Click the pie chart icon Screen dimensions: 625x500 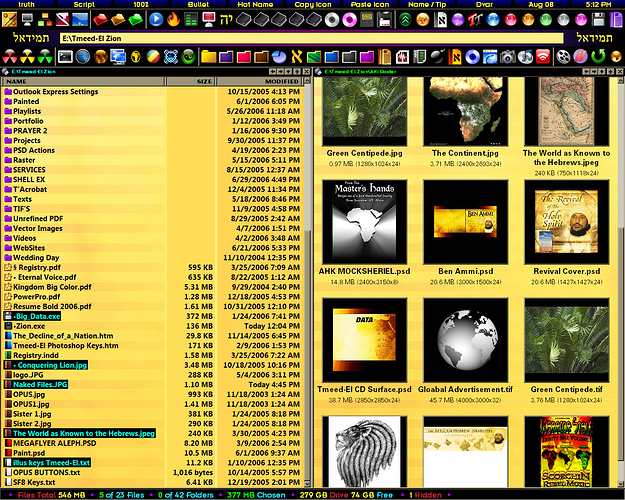click(279, 57)
